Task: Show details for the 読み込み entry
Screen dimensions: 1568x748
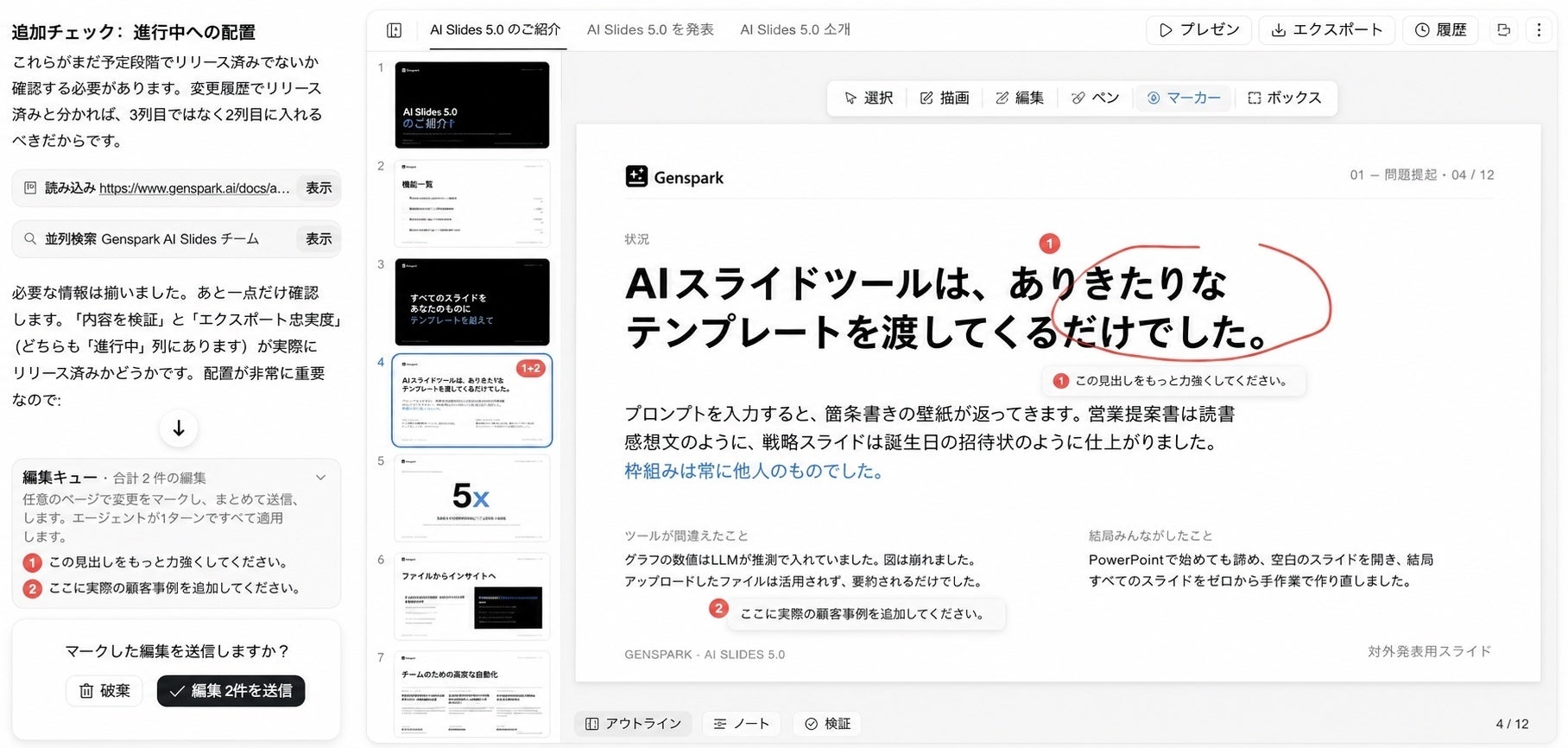Action: click(319, 188)
